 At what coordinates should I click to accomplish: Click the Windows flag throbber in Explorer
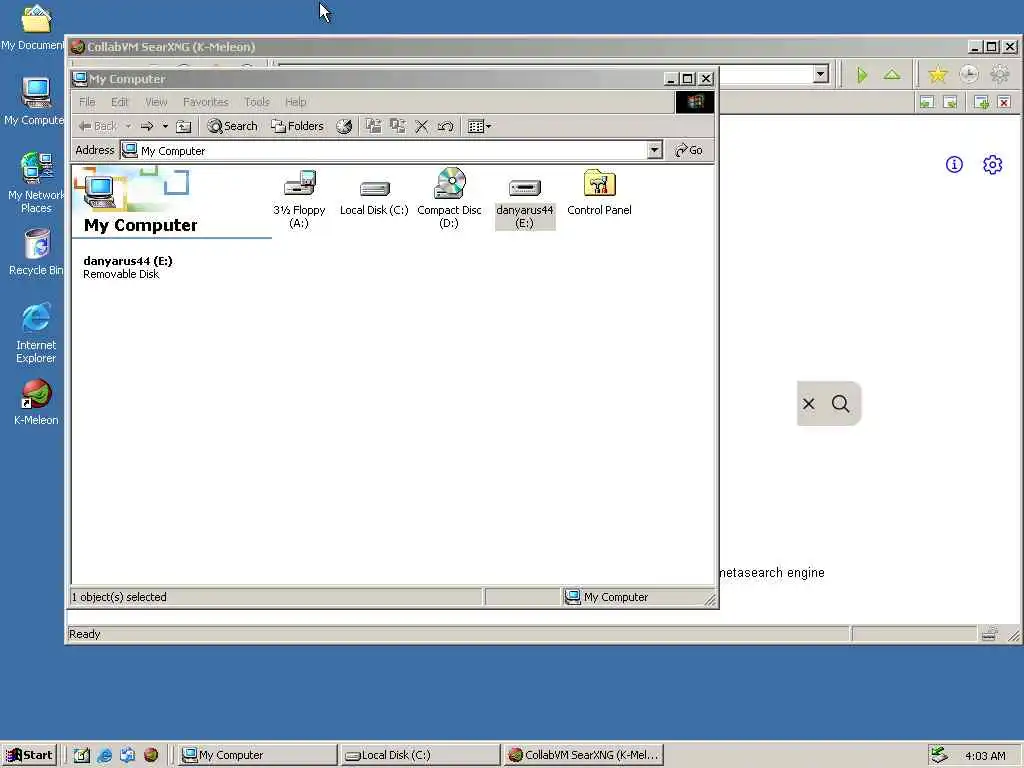click(695, 102)
